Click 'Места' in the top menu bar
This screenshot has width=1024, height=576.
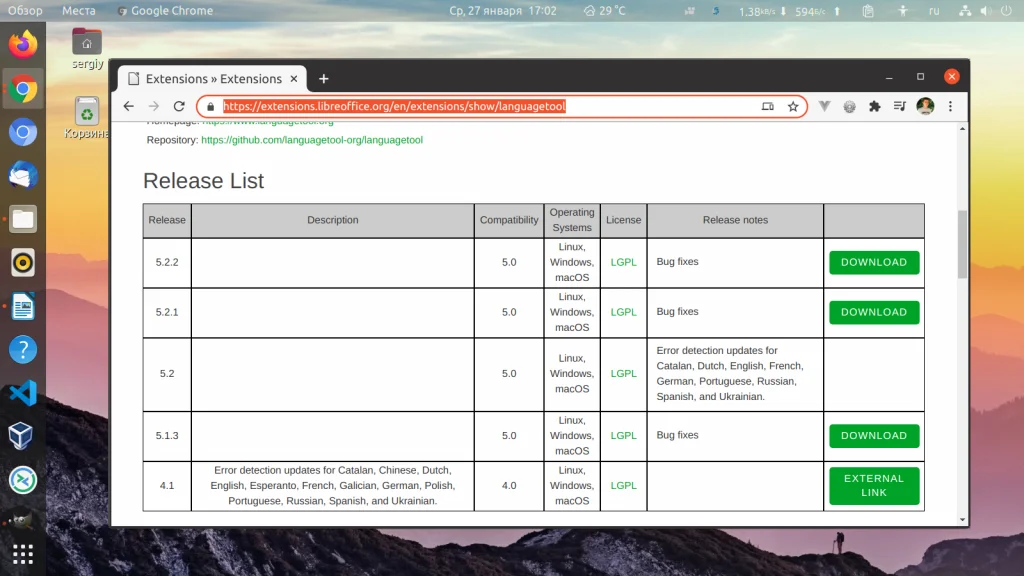pos(79,11)
